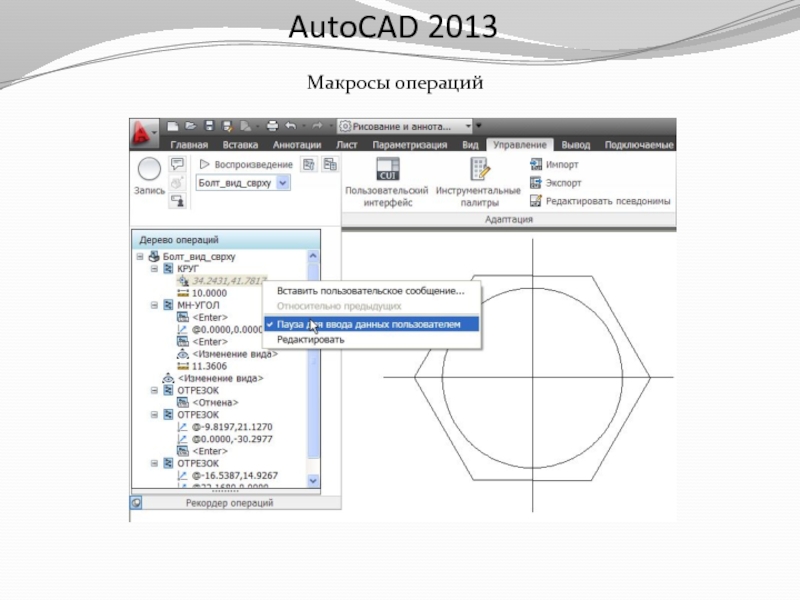Click the Save As icon with pencil
Screen dimensions: 800x600
pos(228,126)
